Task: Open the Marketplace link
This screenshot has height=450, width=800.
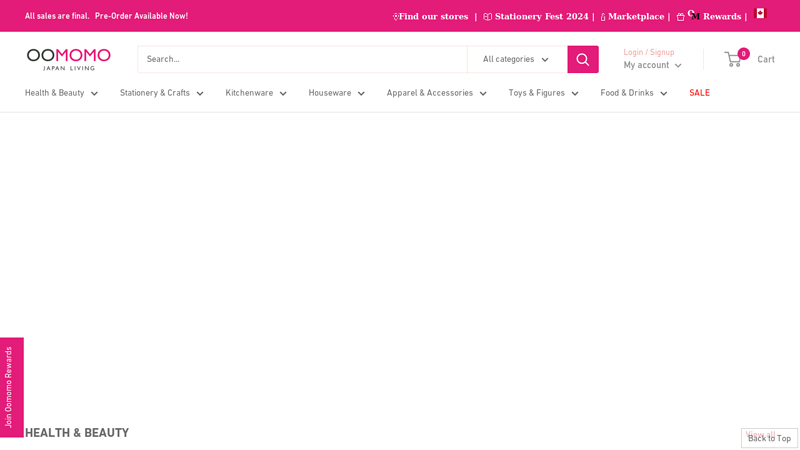Action: tap(636, 16)
